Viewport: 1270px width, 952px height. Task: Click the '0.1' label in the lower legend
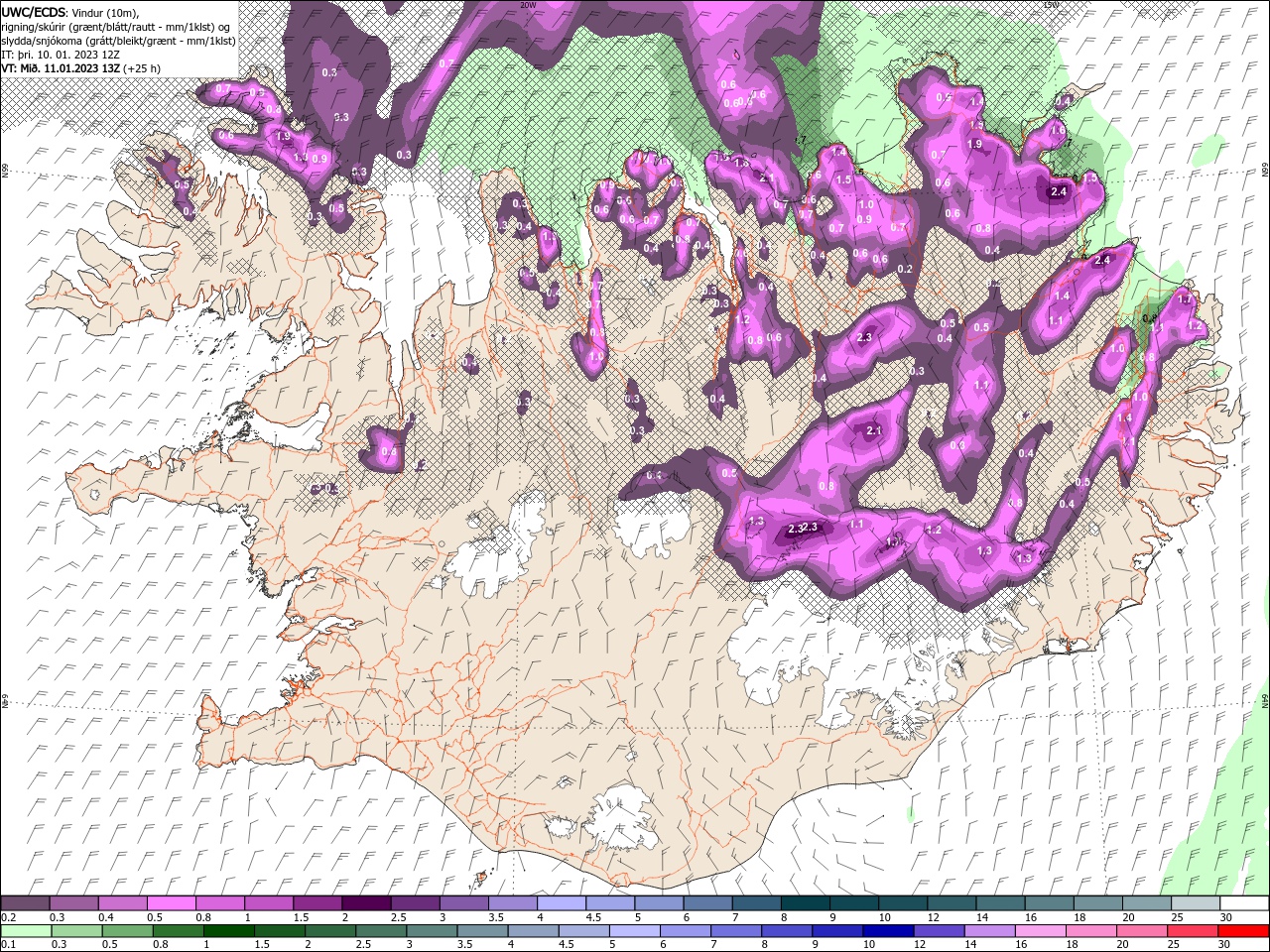(8, 945)
